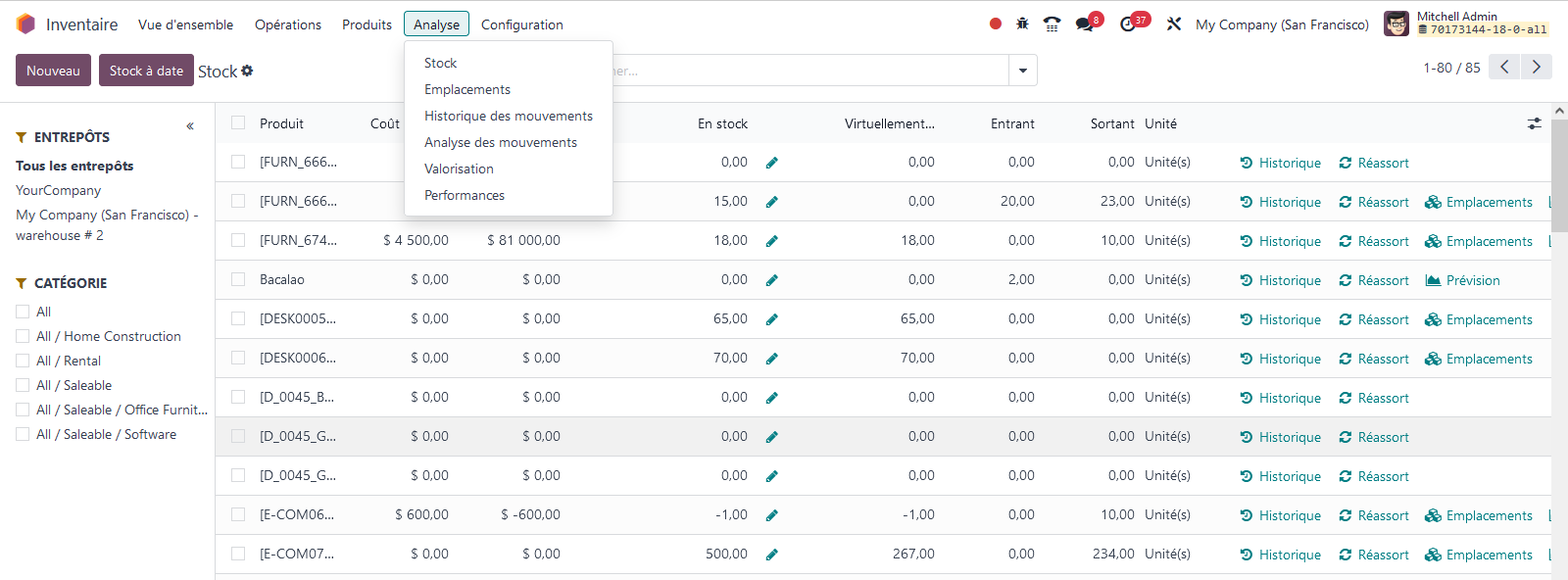Click the red recording indicator icon

coord(996,24)
